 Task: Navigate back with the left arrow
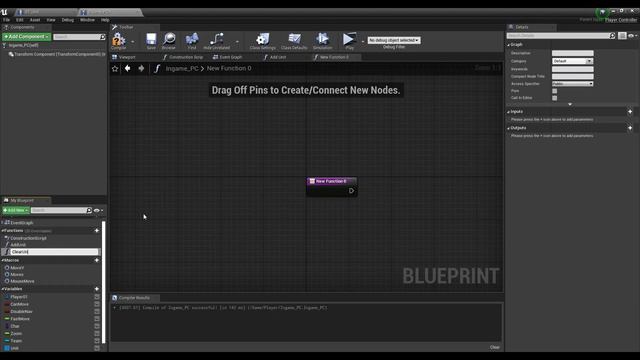click(x=128, y=68)
